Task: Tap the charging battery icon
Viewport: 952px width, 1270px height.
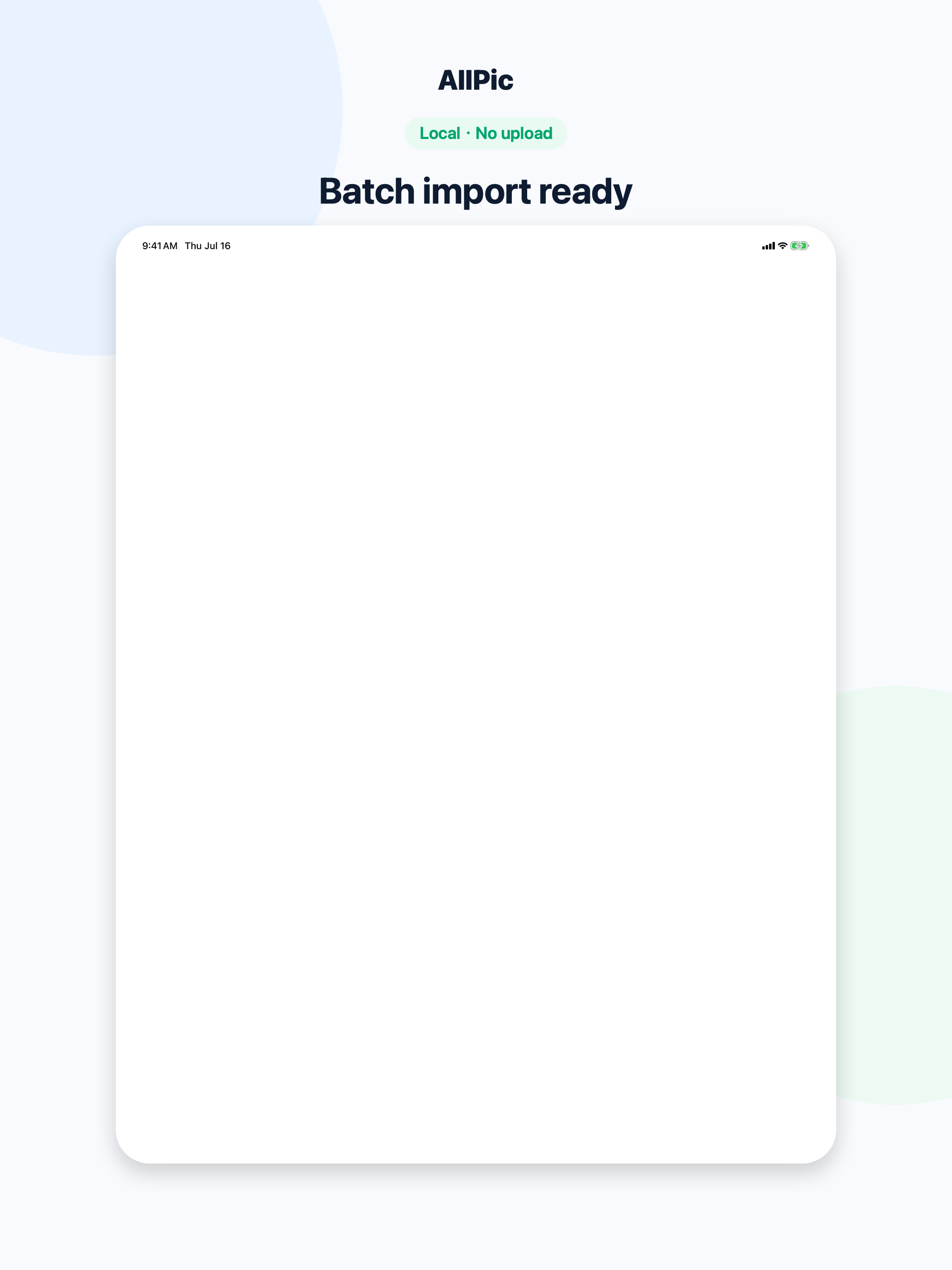Action: click(800, 246)
